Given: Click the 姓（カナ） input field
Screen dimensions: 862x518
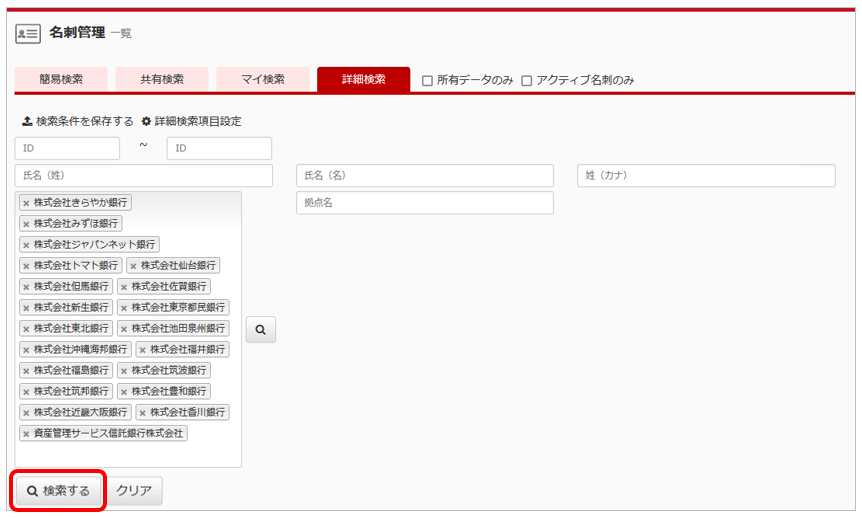Looking at the screenshot, I should pos(706,175).
